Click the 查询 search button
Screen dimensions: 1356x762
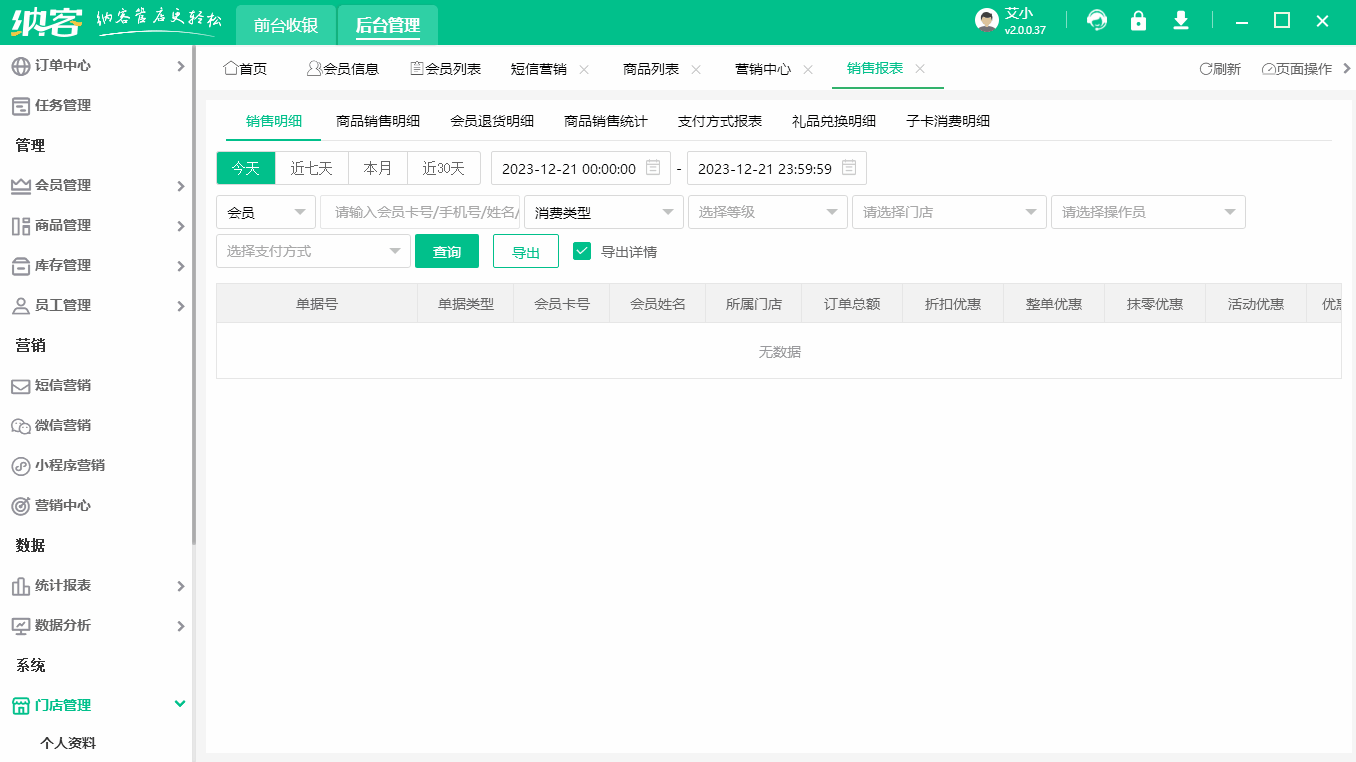(447, 251)
